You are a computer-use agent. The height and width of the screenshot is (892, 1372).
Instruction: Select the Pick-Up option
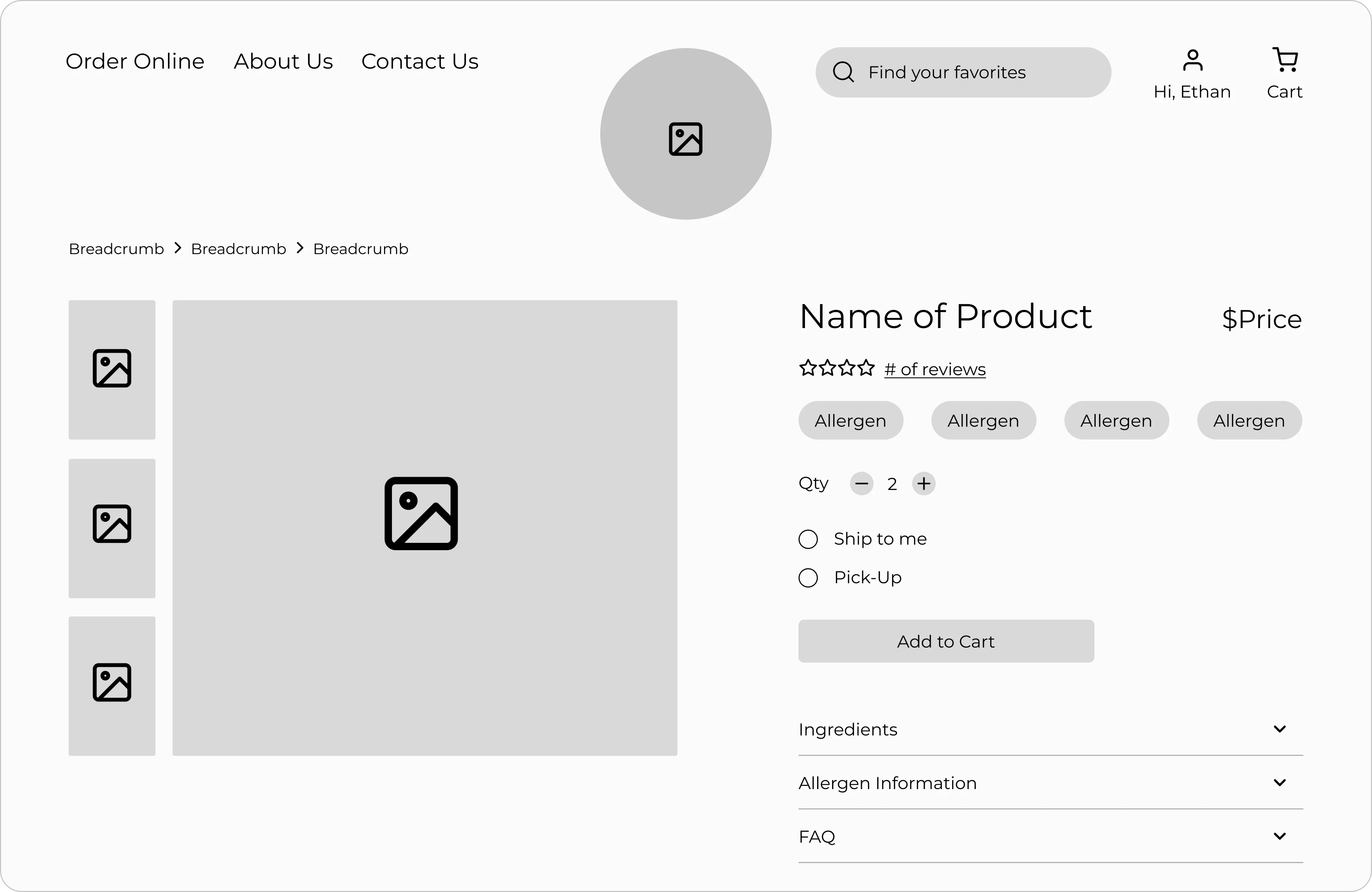pos(808,578)
